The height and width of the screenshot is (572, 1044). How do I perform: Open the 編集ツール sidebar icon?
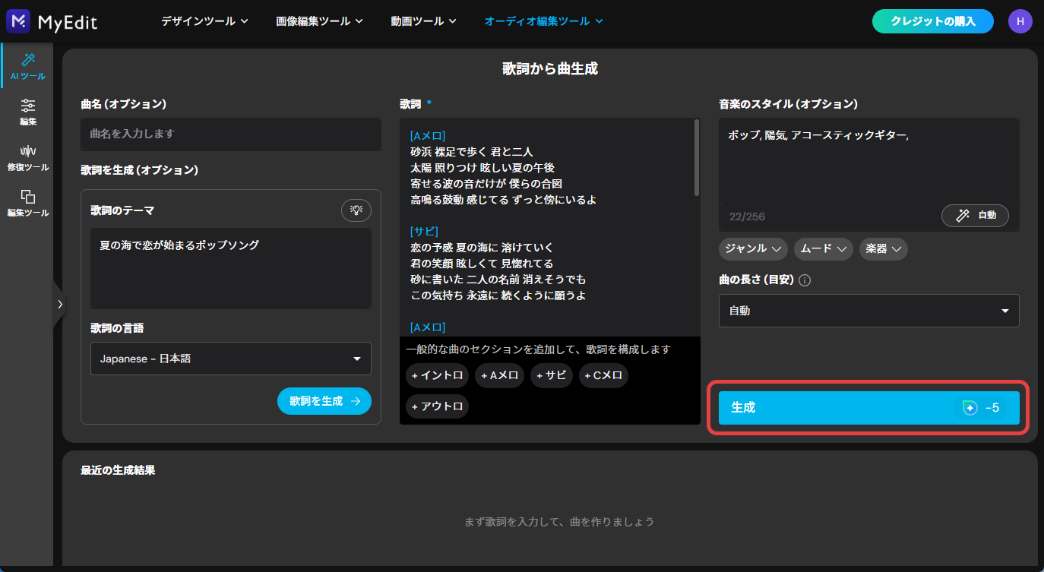[x=28, y=203]
